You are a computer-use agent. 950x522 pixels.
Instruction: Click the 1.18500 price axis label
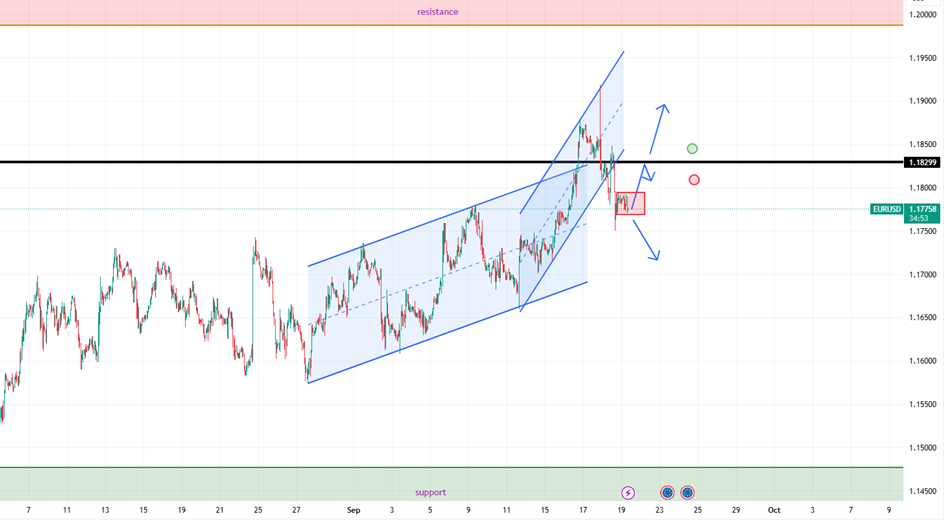coord(922,145)
